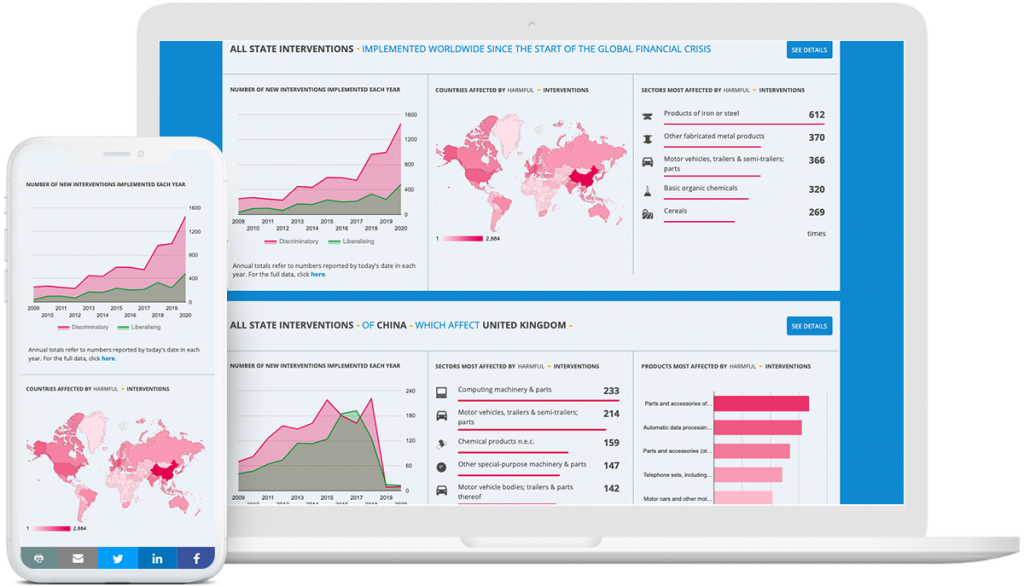The image size is (1024, 587).
Task: Click the Cereals sector icon
Action: point(646,212)
